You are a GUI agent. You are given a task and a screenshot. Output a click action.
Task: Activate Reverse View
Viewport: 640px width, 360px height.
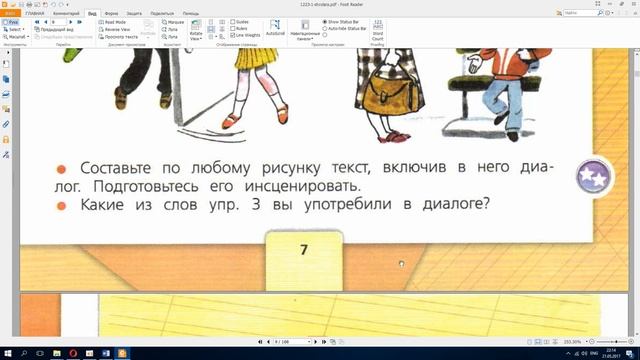pyautogui.click(x=114, y=29)
